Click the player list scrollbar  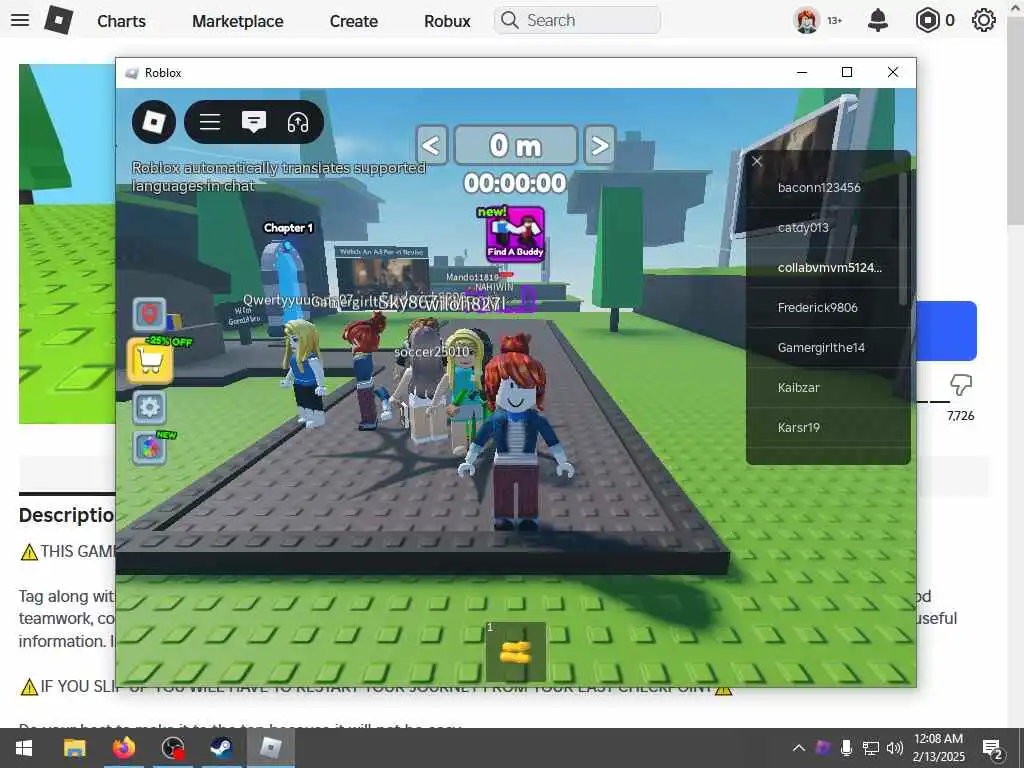(903, 238)
